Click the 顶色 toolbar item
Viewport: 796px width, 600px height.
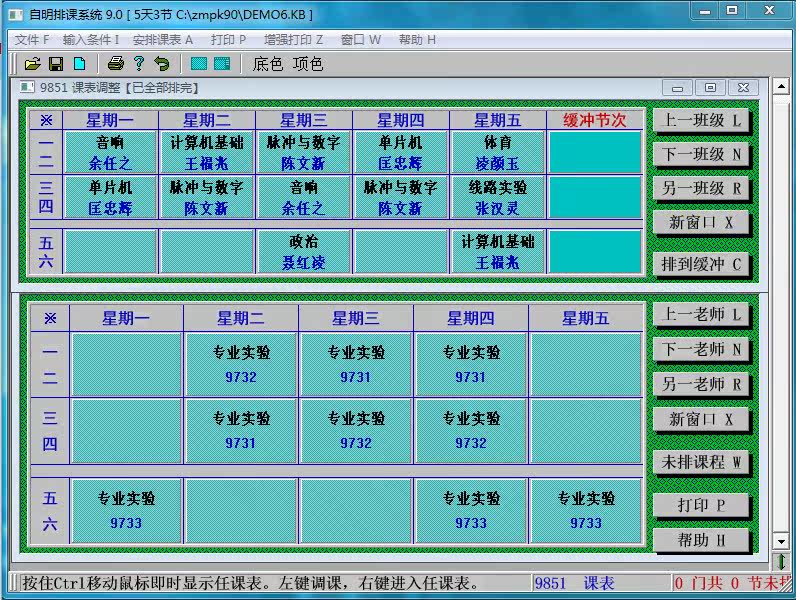click(308, 64)
